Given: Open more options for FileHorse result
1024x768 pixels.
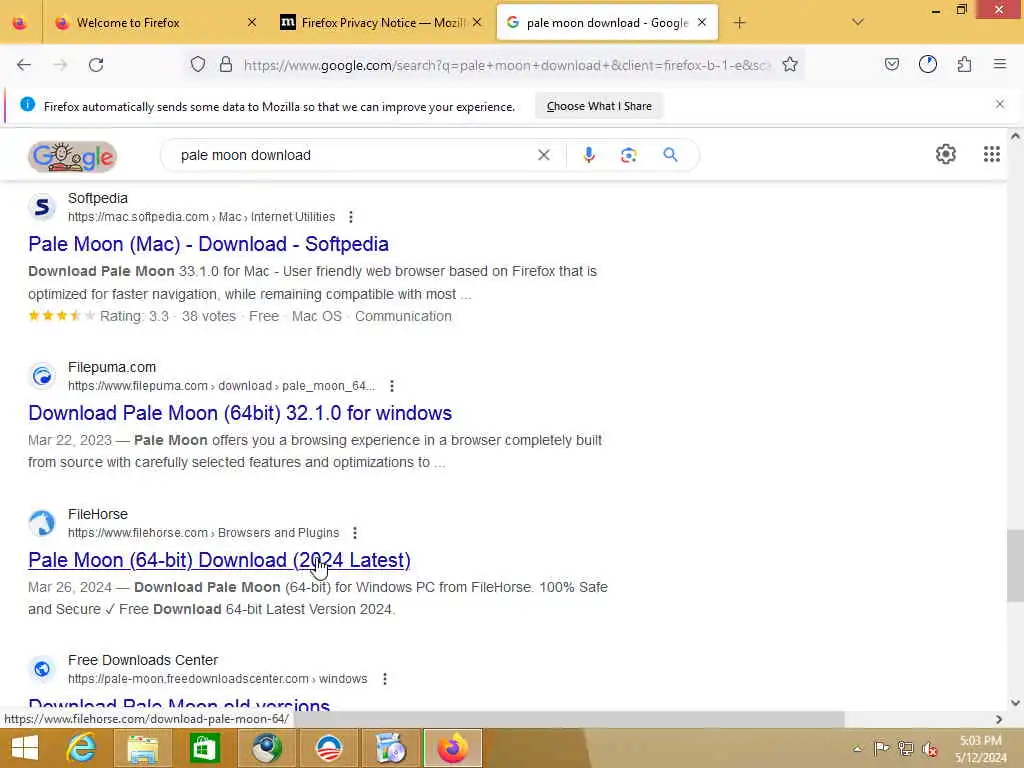Looking at the screenshot, I should point(355,533).
